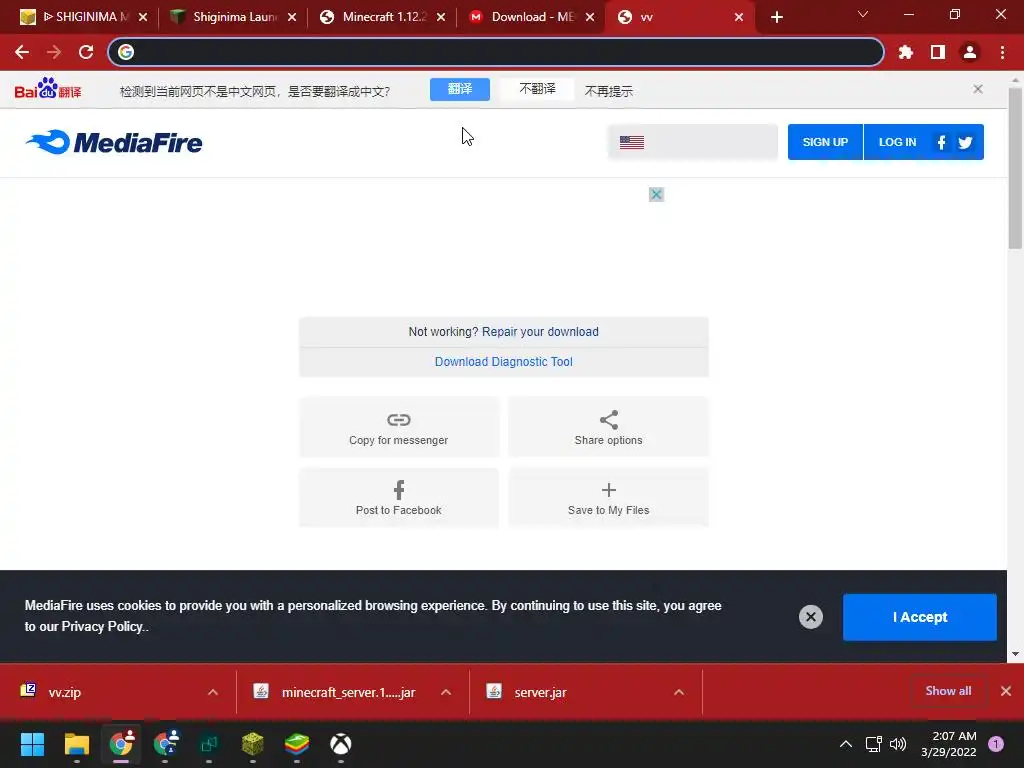This screenshot has height=768, width=1024.
Task: Open the tab search chevron
Action: [863, 14]
